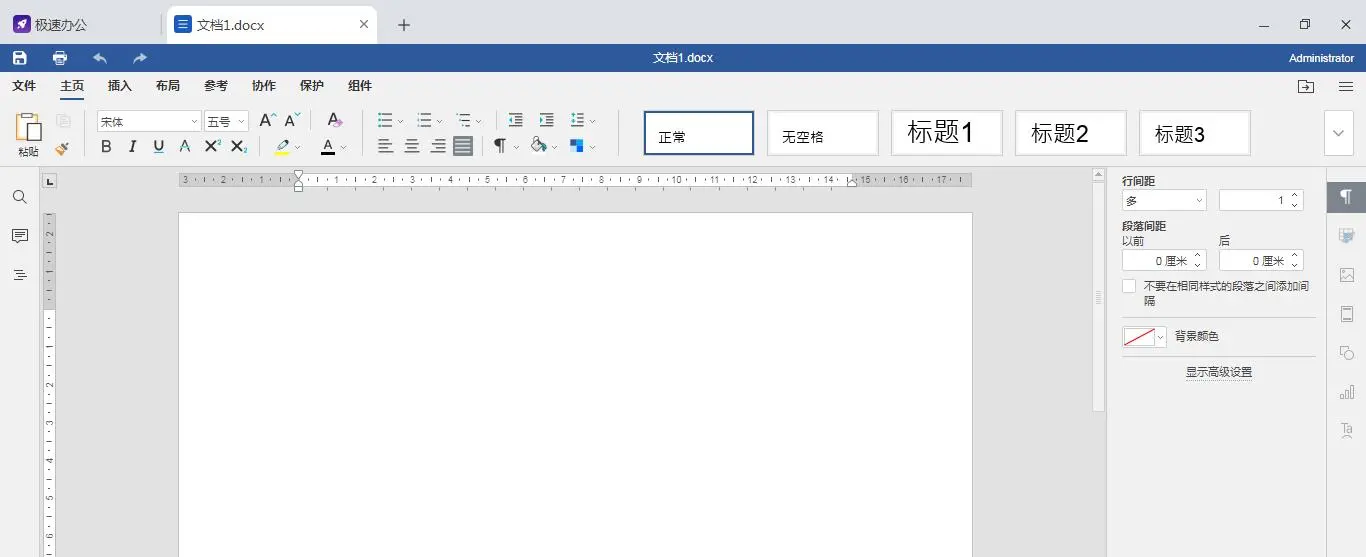The height and width of the screenshot is (557, 1366).
Task: Open the search sidebar icon
Action: [20, 197]
